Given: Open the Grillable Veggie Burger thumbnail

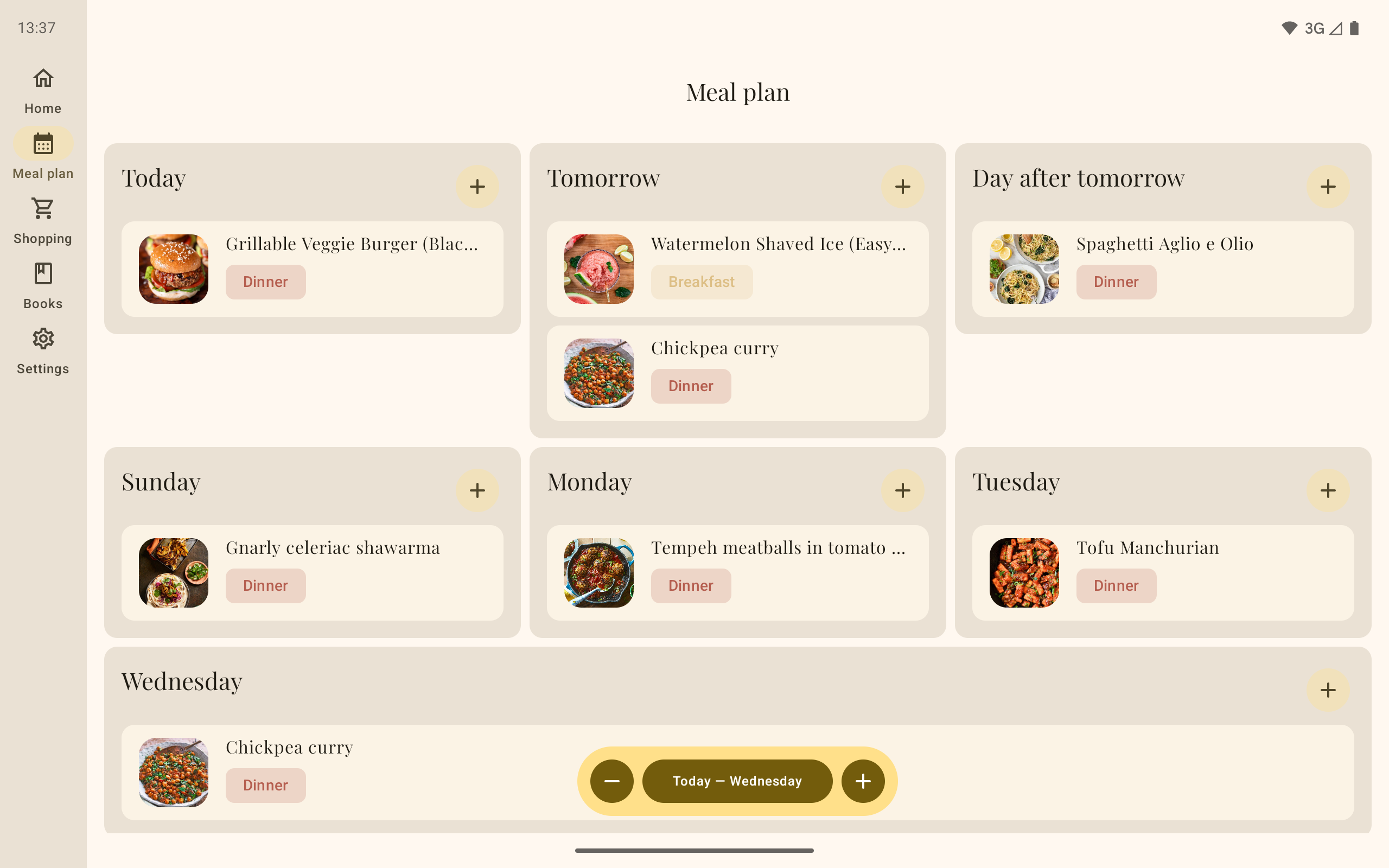Looking at the screenshot, I should pyautogui.click(x=173, y=269).
